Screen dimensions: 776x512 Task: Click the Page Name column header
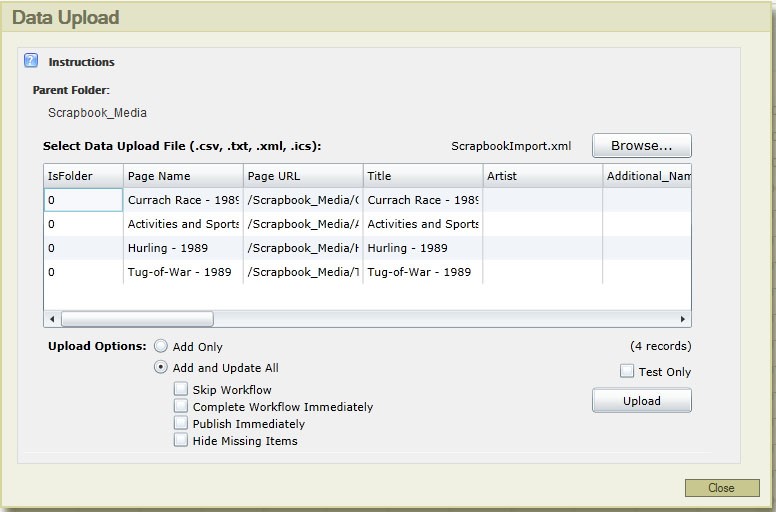pos(183,176)
